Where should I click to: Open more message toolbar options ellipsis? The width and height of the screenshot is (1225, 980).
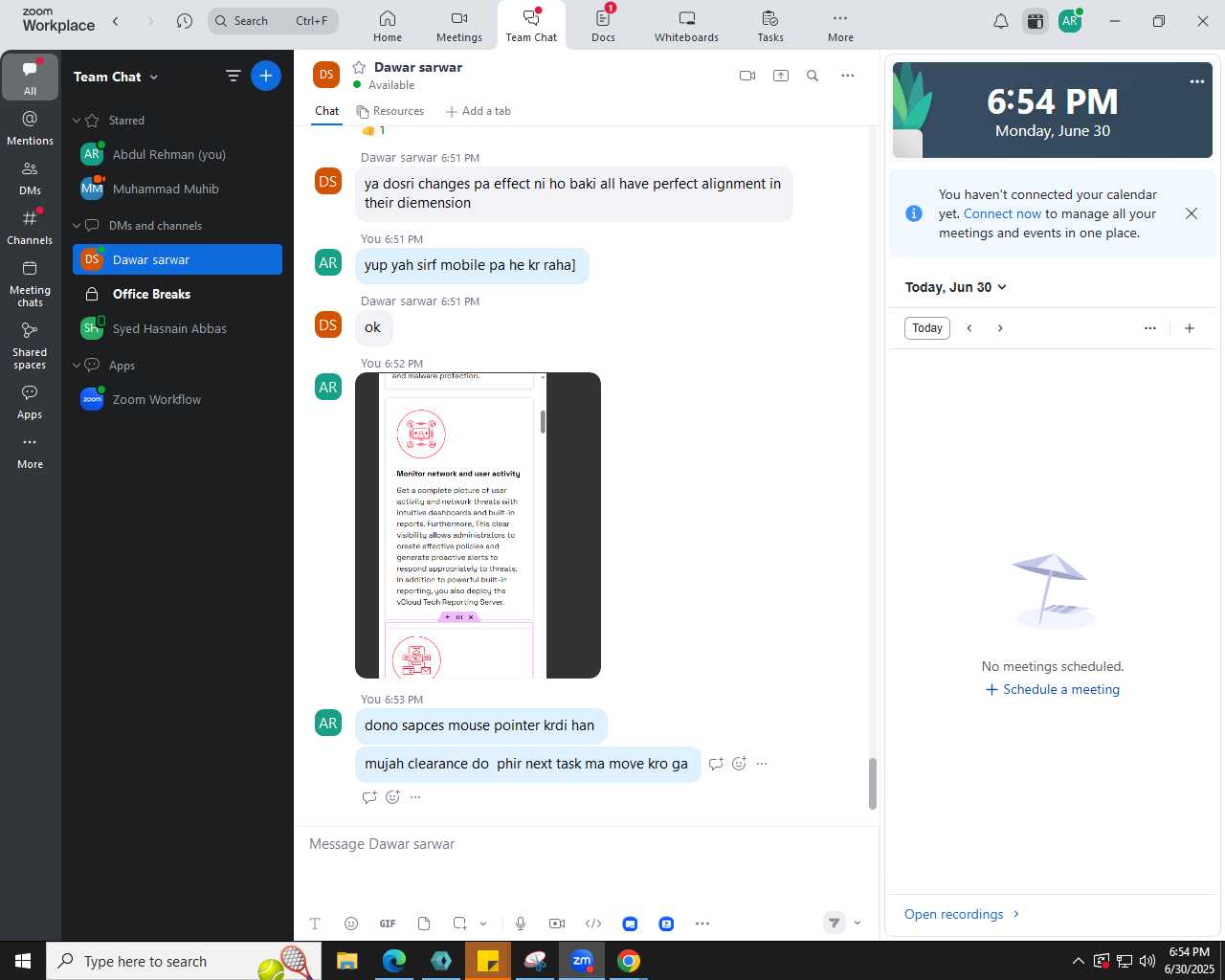click(x=702, y=924)
